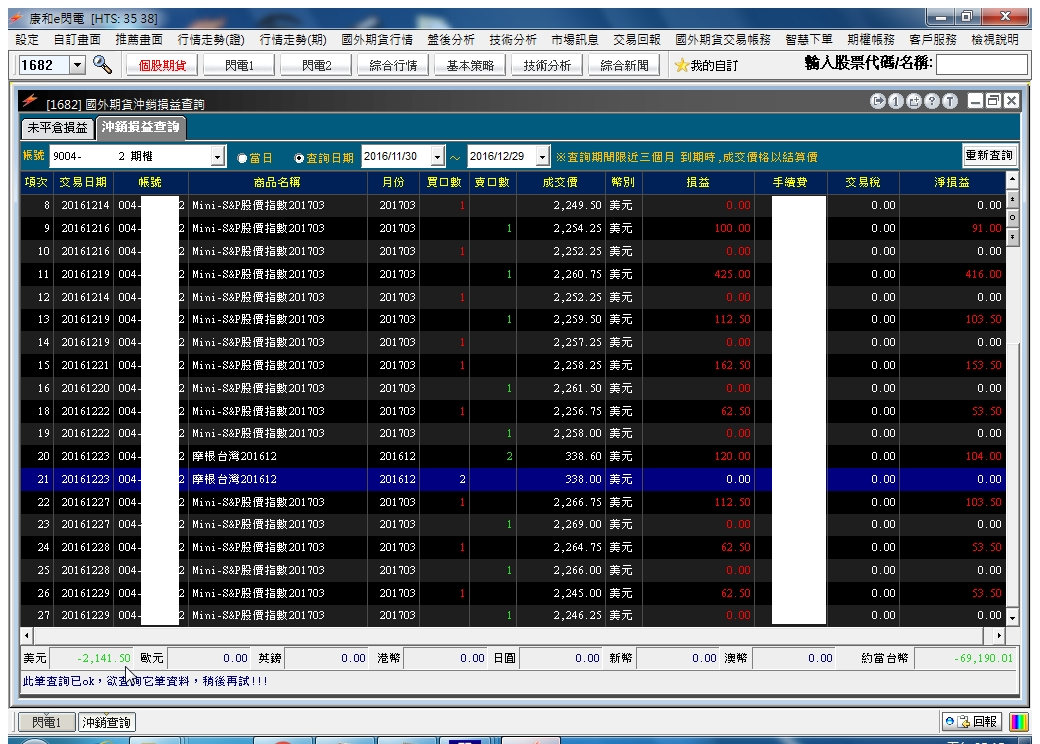The width and height of the screenshot is (1040, 744).
Task: Click the 閃電1 toolbar button
Action: 239,65
